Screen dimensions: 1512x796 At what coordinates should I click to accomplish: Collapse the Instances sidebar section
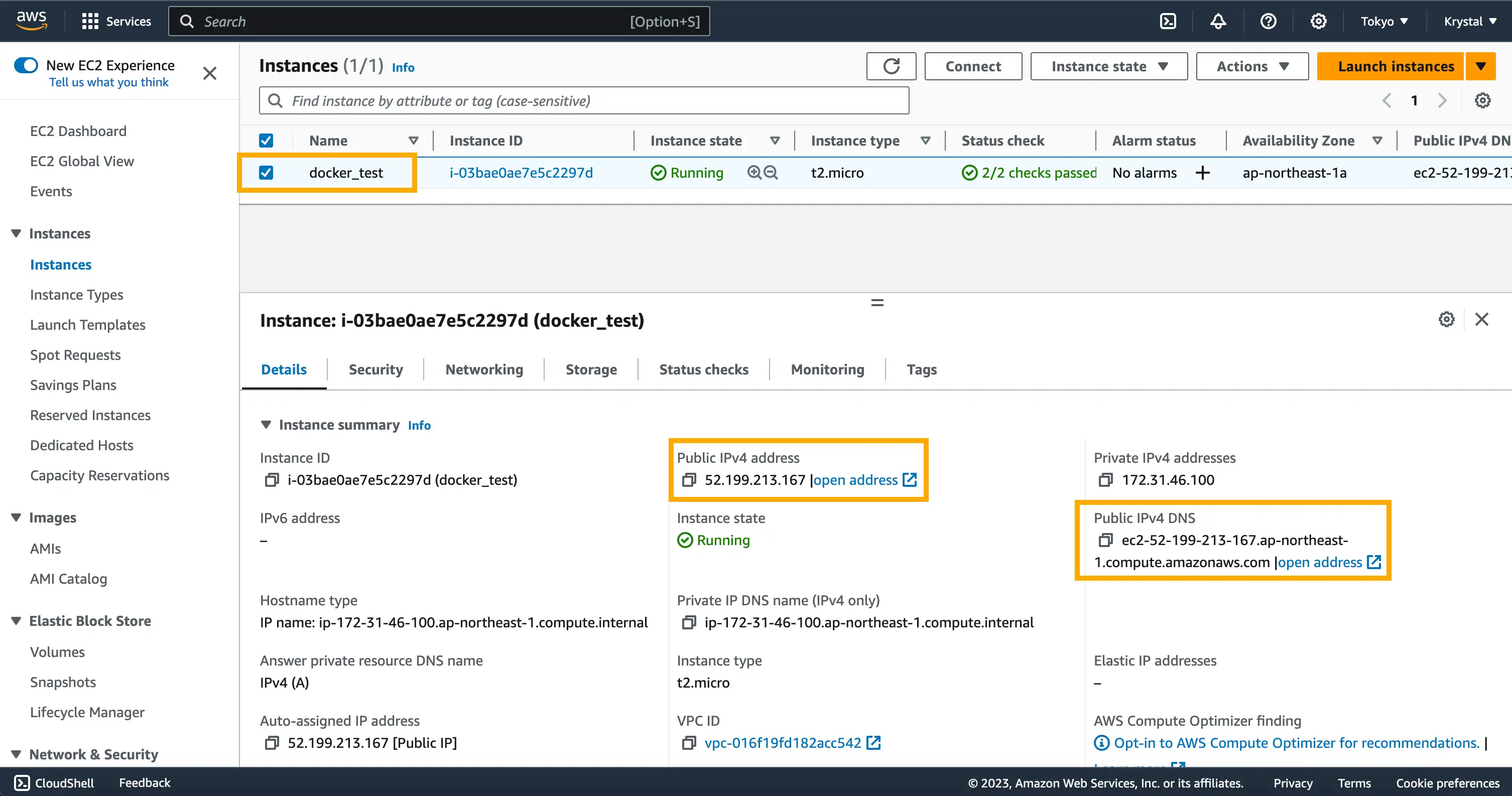(17, 233)
